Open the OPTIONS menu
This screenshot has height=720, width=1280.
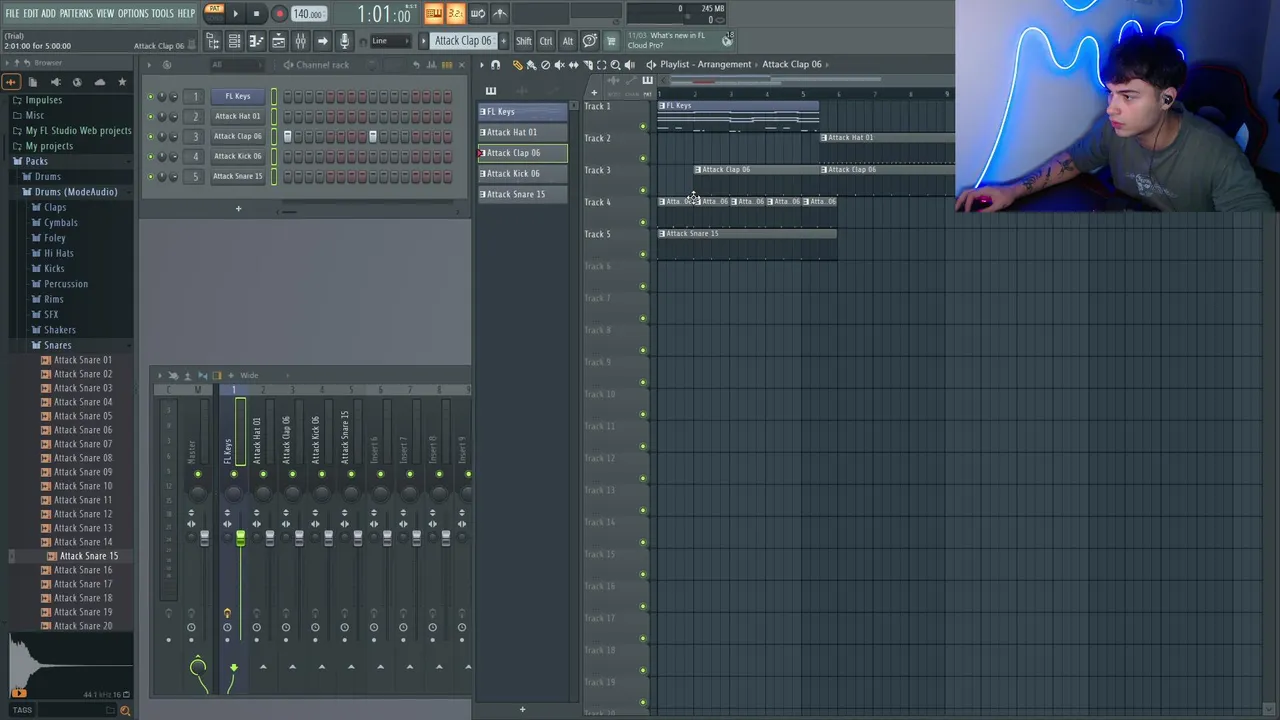[133, 13]
